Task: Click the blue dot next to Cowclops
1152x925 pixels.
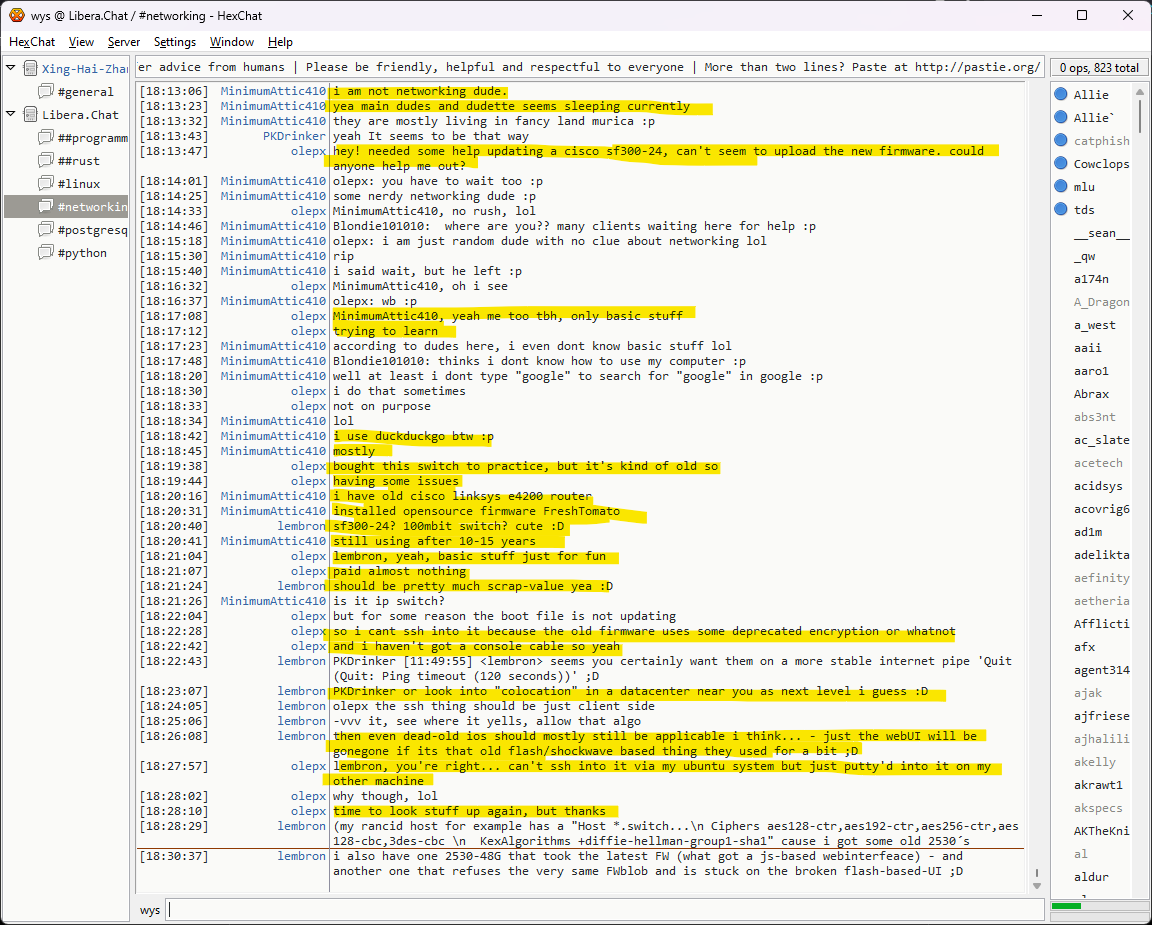Action: pyautogui.click(x=1060, y=164)
